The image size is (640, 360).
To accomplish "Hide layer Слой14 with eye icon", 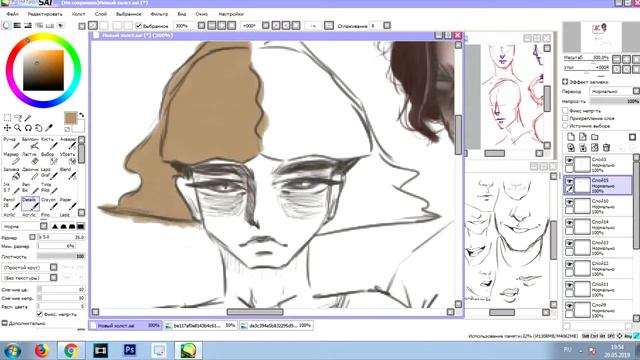I will [x=569, y=223].
